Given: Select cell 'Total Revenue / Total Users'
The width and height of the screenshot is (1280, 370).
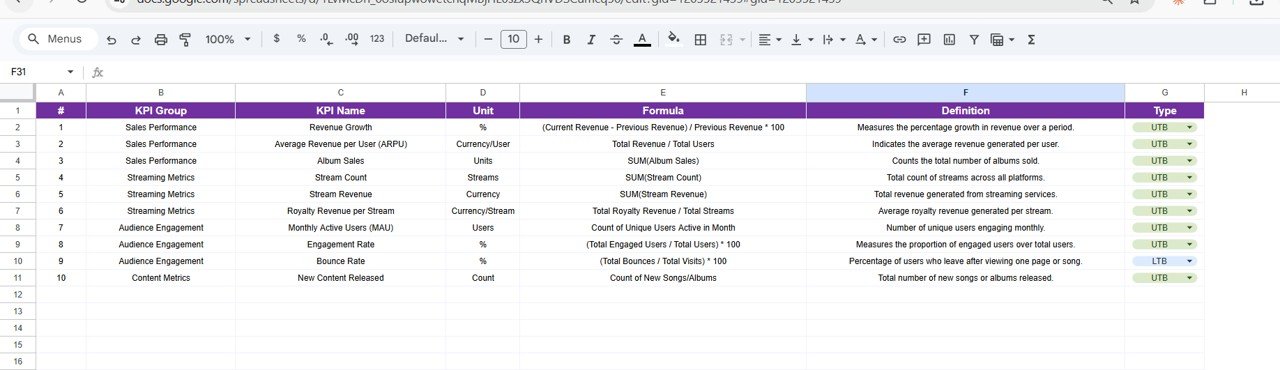Looking at the screenshot, I should (663, 144).
